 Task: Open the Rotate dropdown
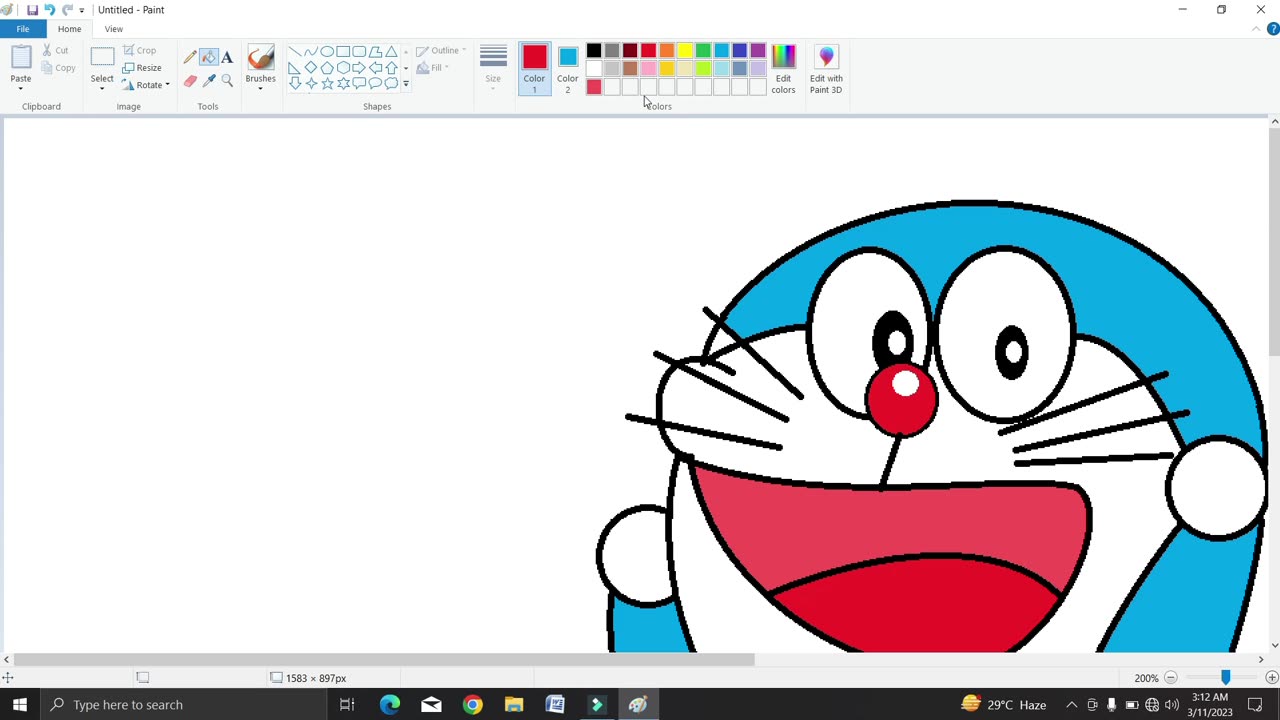tap(146, 85)
